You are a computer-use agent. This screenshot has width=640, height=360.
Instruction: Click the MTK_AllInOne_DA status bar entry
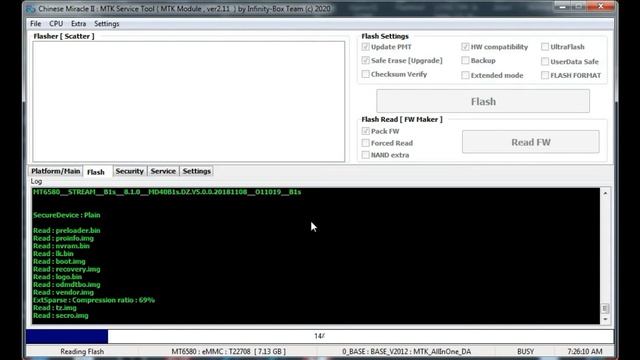407,351
